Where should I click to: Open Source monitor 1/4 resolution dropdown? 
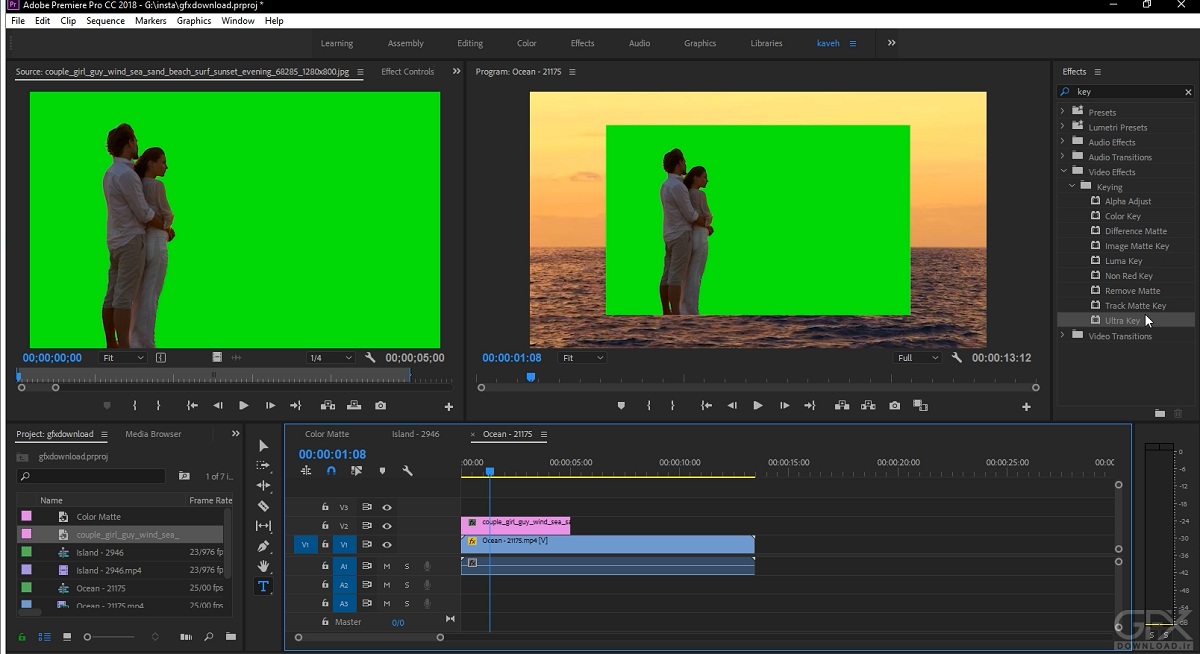330,358
